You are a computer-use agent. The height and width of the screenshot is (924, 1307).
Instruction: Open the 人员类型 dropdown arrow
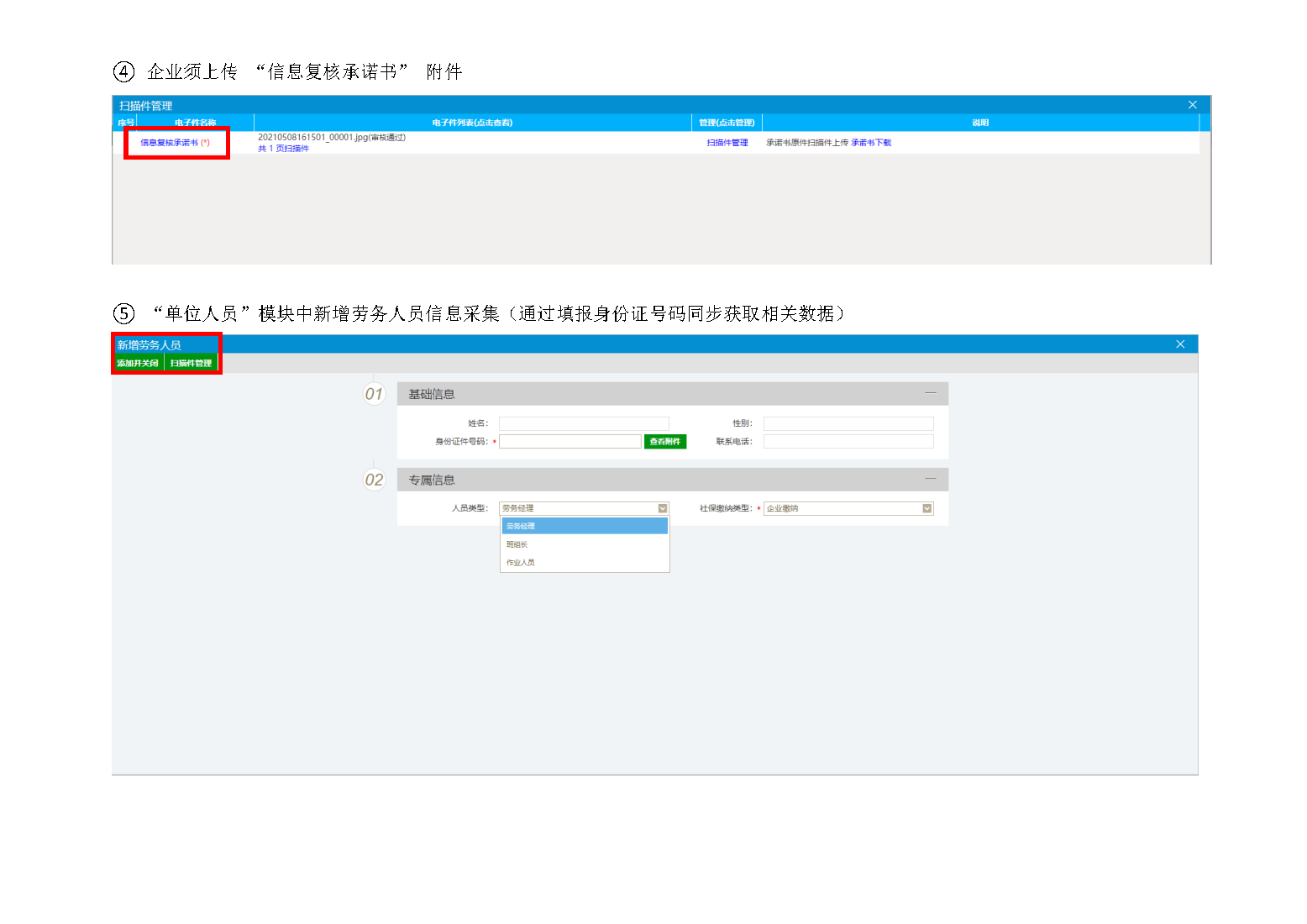coord(662,508)
